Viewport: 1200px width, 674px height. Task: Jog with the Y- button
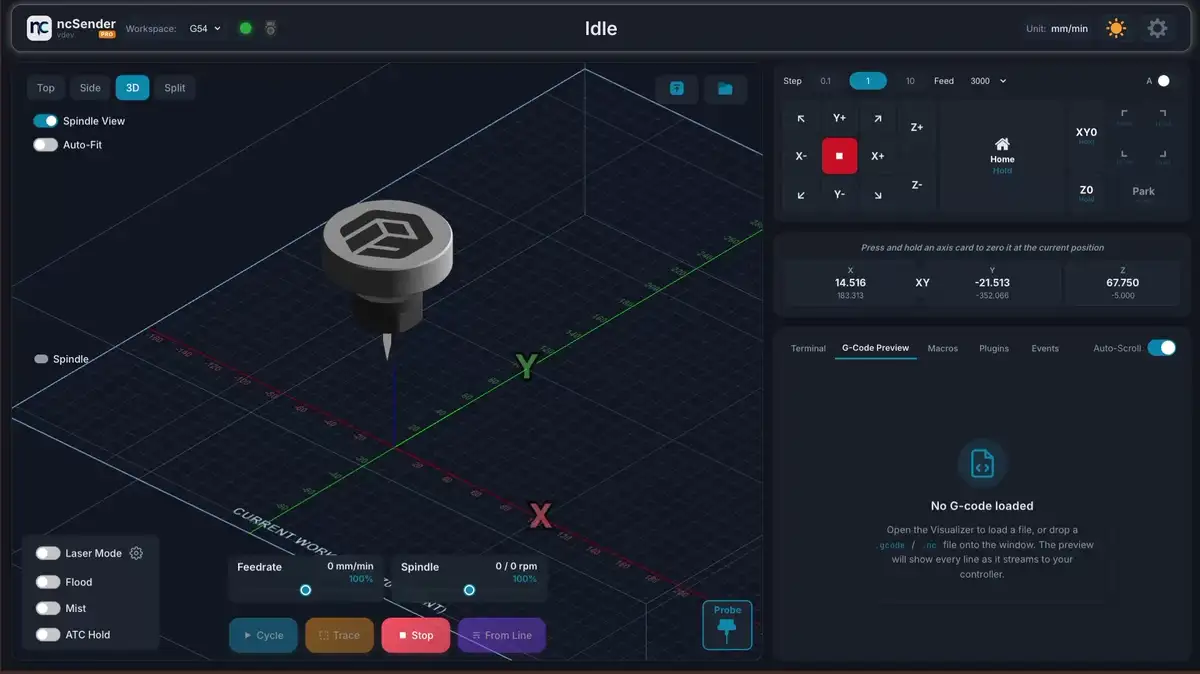coord(839,194)
